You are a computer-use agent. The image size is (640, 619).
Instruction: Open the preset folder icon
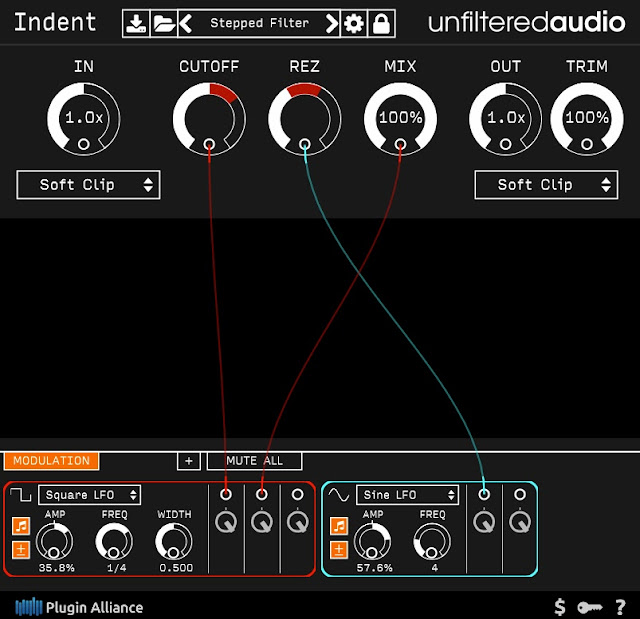[164, 24]
